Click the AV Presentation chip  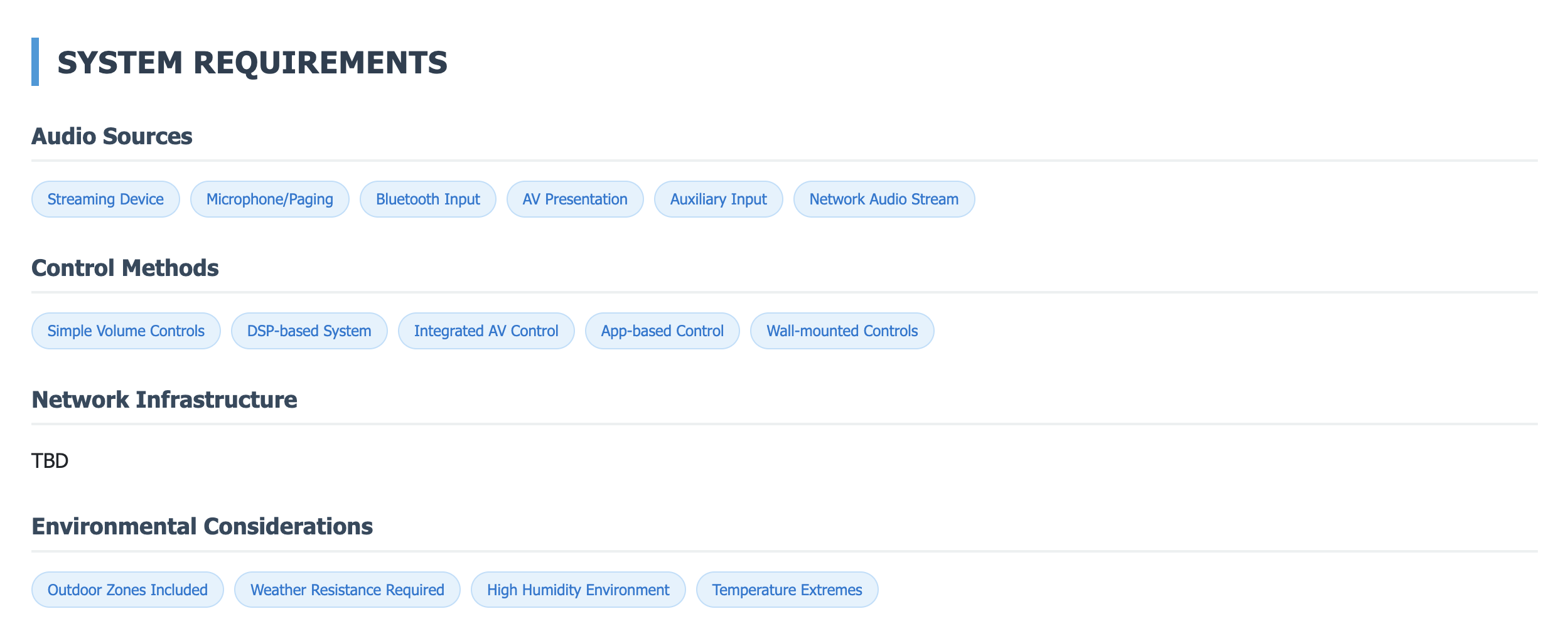[x=574, y=199]
